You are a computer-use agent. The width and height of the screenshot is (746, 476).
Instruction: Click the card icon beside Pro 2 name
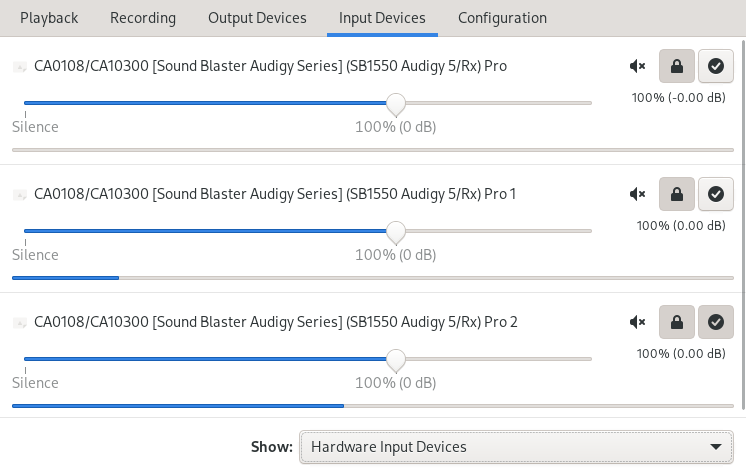(x=20, y=323)
